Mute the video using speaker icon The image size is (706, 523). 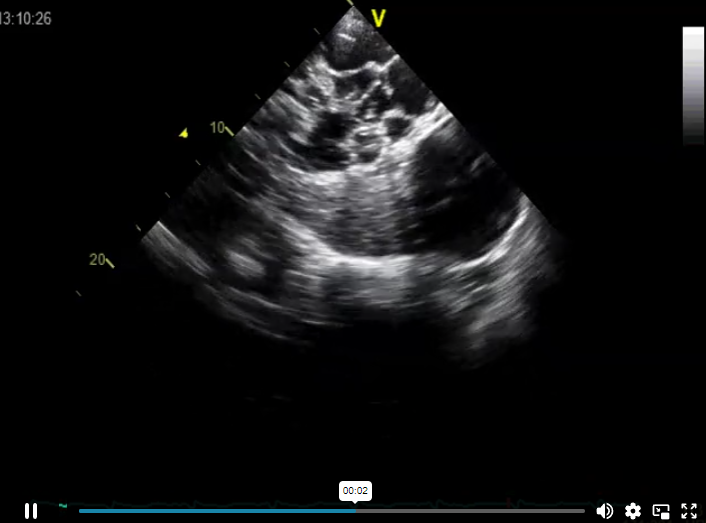(x=604, y=511)
